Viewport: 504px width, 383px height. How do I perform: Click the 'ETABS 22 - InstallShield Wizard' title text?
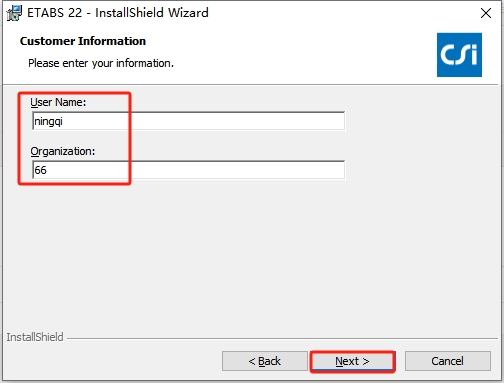(x=118, y=13)
